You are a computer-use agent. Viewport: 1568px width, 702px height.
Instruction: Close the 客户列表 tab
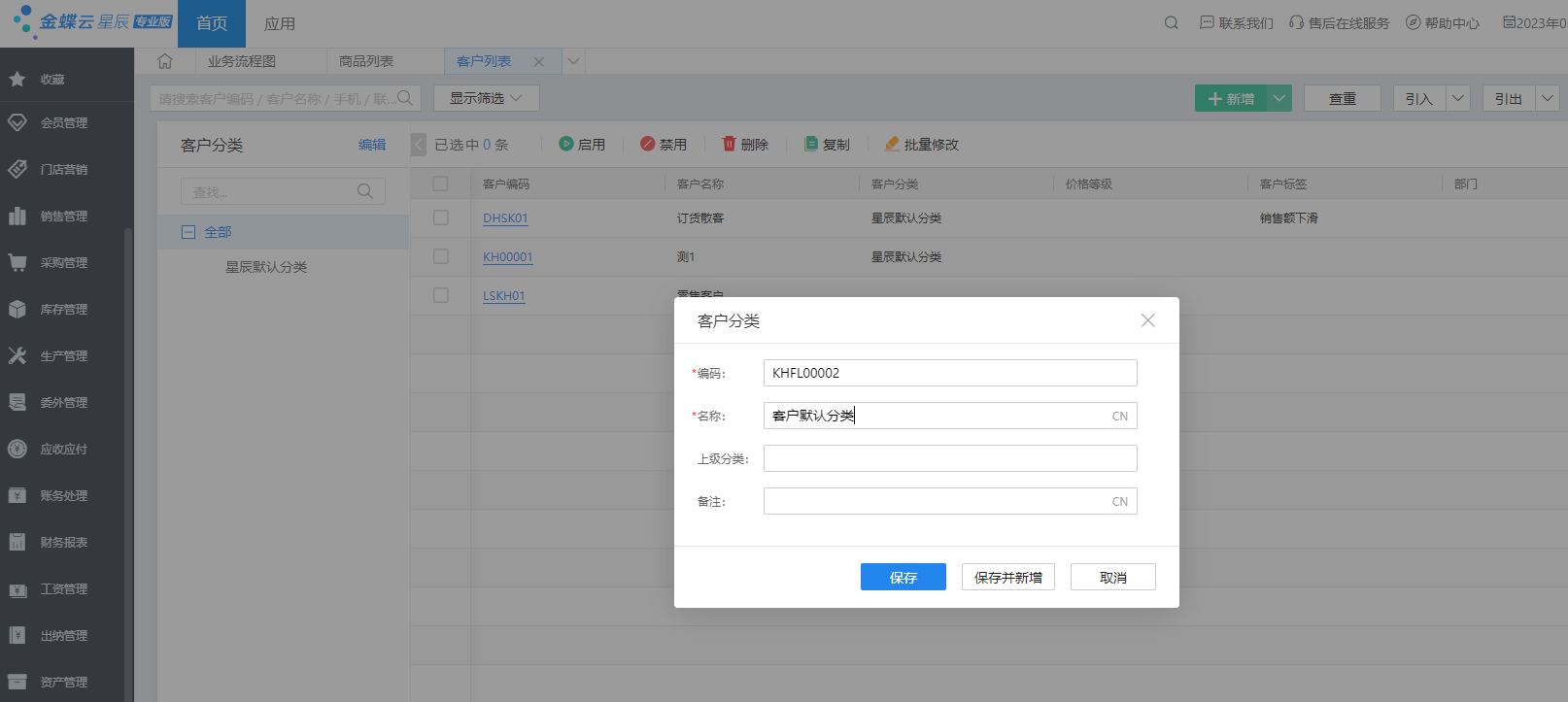click(x=539, y=61)
